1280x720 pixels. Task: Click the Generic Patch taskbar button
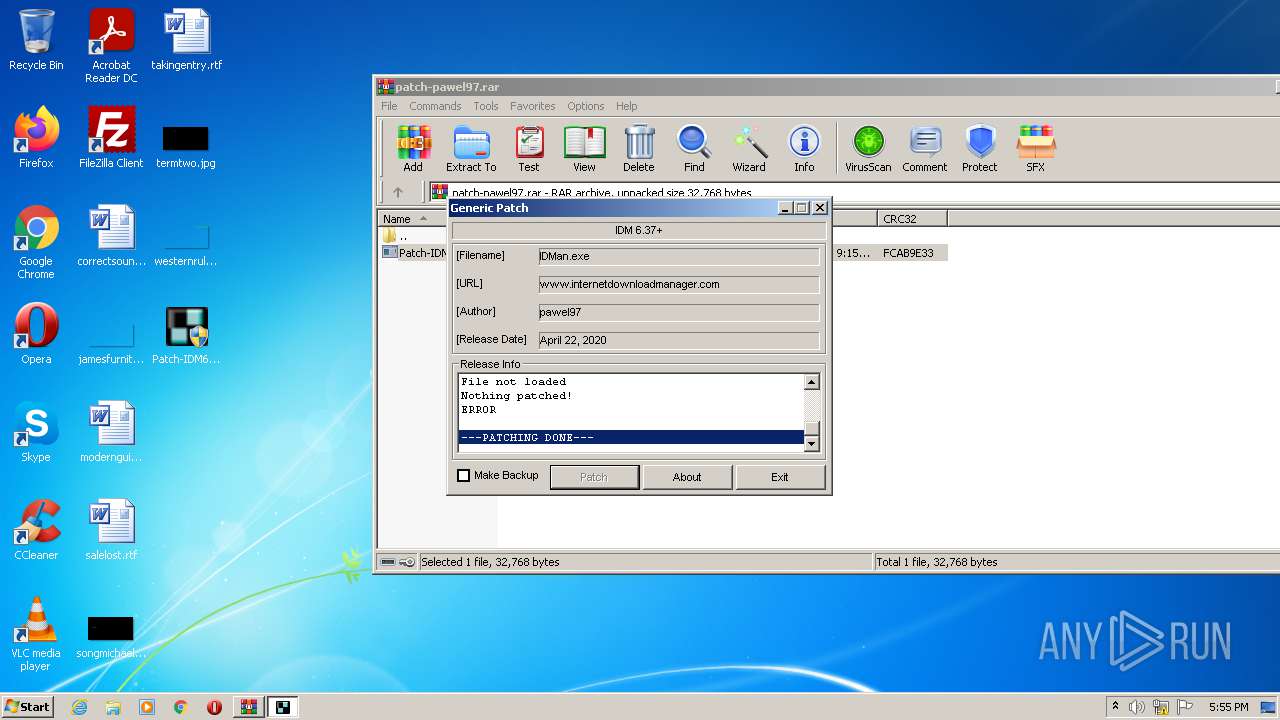(x=283, y=707)
